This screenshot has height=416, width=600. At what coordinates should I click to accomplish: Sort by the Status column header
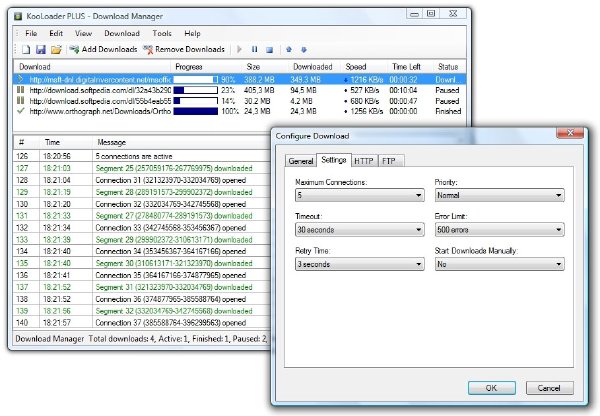[450, 67]
